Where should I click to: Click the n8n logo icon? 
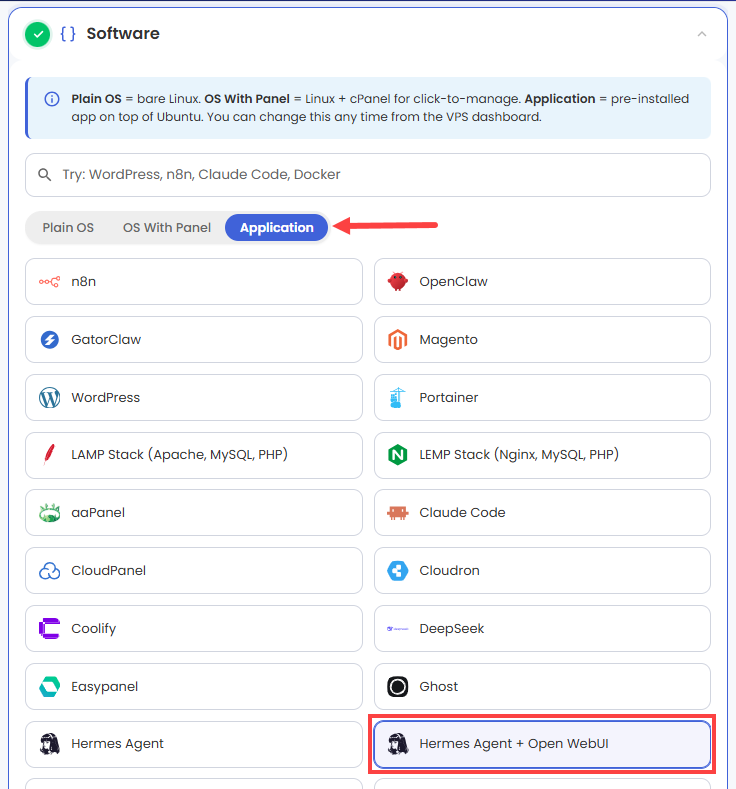[49, 282]
